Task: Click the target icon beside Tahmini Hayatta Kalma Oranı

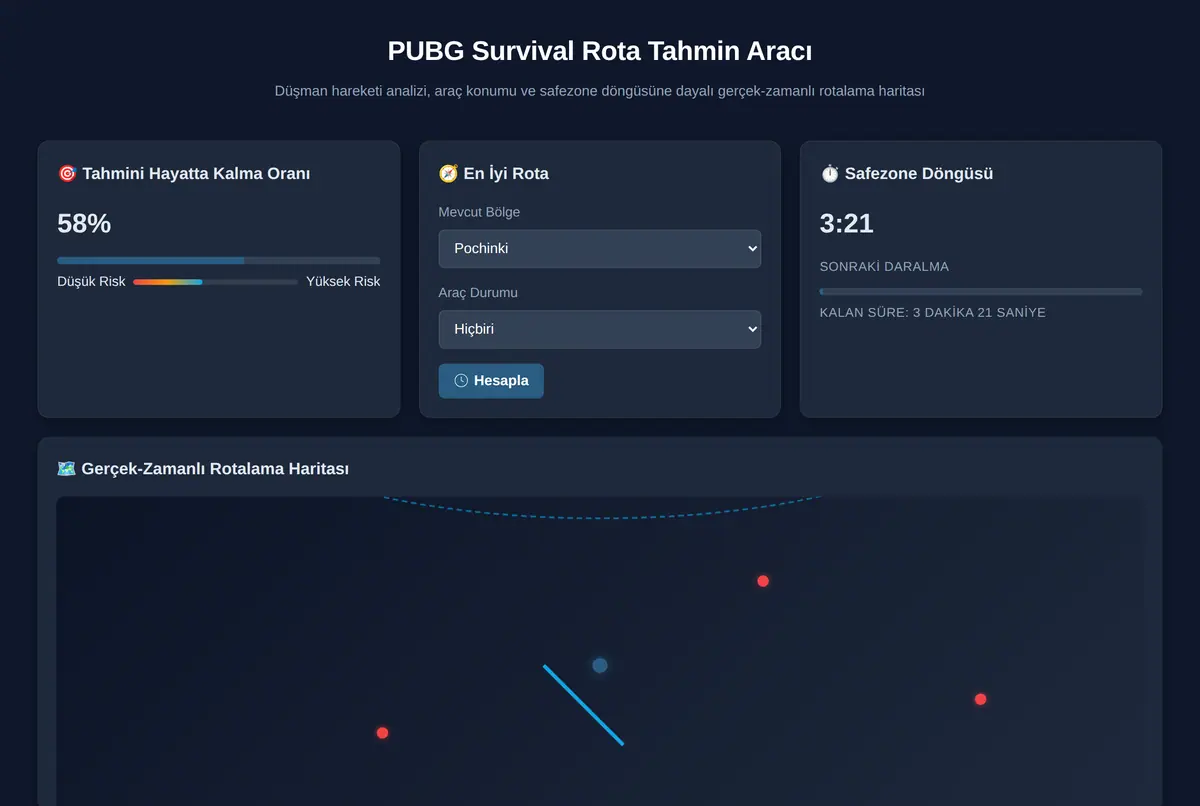Action: pos(67,173)
